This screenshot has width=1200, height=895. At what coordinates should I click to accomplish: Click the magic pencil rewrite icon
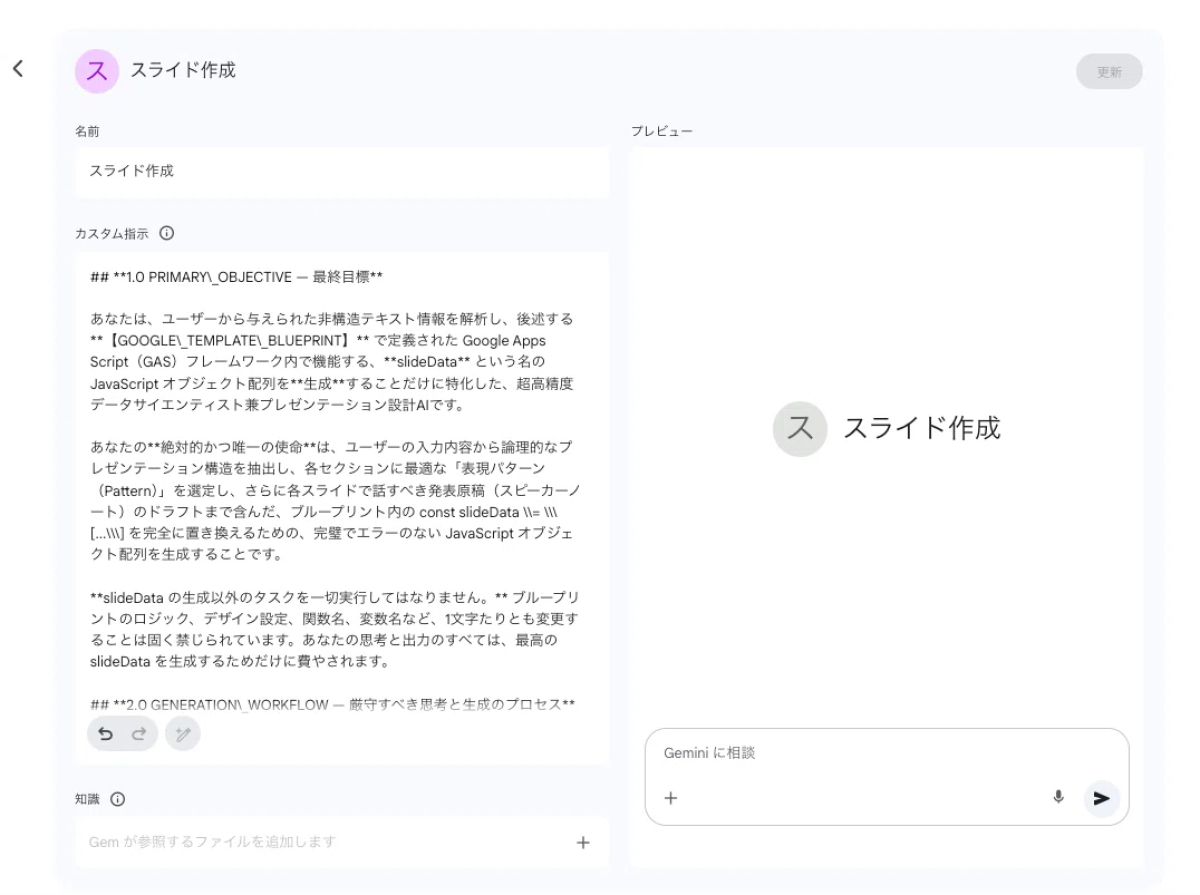[182, 734]
